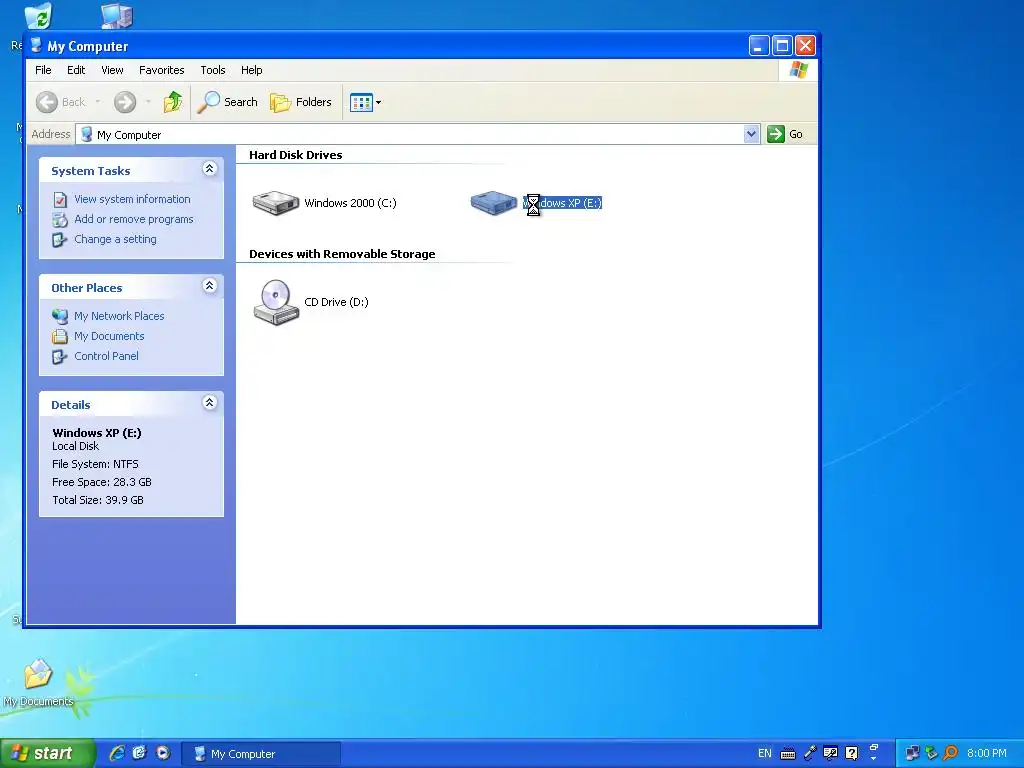The height and width of the screenshot is (768, 1024).
Task: Collapse the Other Places panel
Action: point(210,286)
